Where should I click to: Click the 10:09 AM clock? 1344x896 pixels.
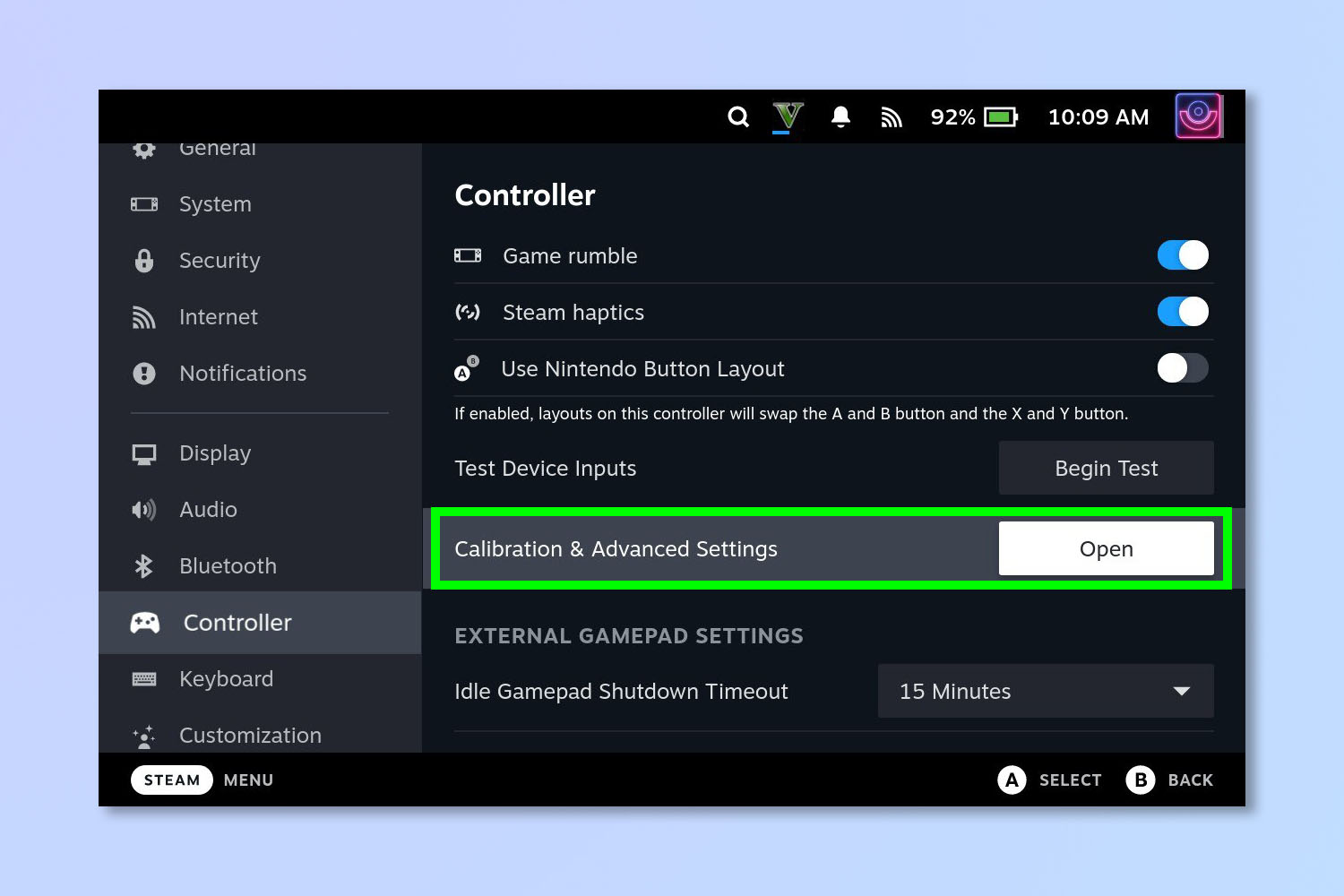tap(1098, 117)
